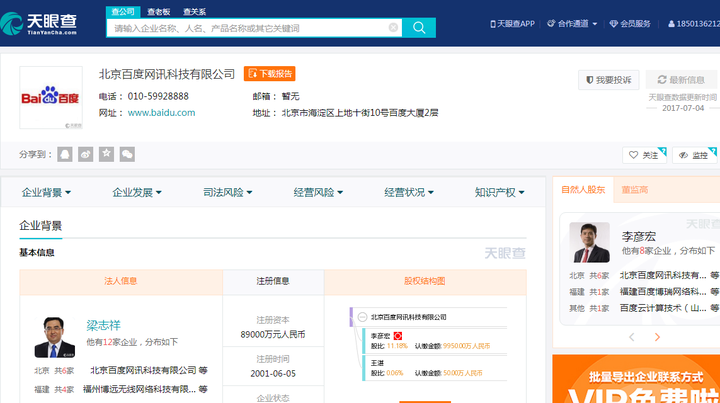Click the 监控 monitor button

(694, 155)
